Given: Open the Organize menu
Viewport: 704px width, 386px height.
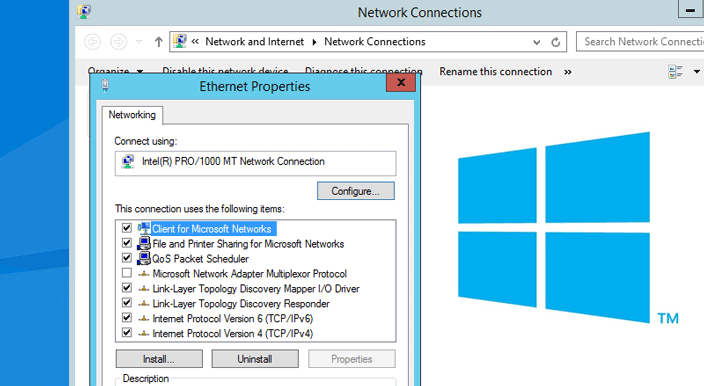Looking at the screenshot, I should [115, 71].
